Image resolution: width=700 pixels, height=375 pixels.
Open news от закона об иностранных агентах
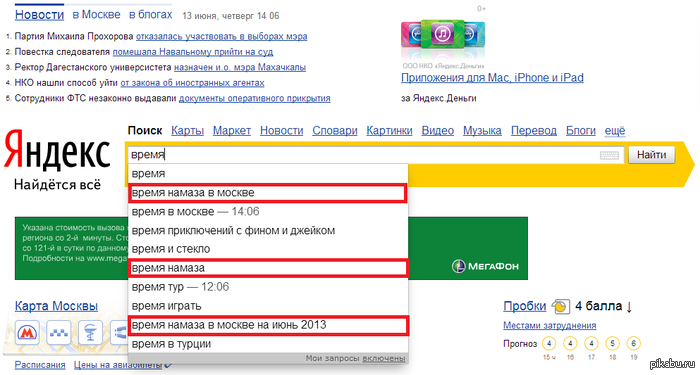[x=192, y=83]
